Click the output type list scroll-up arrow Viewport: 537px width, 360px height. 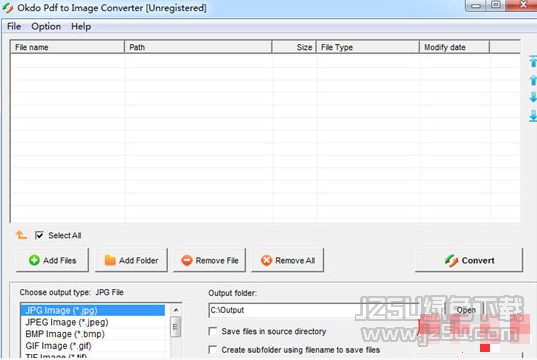pos(176,310)
